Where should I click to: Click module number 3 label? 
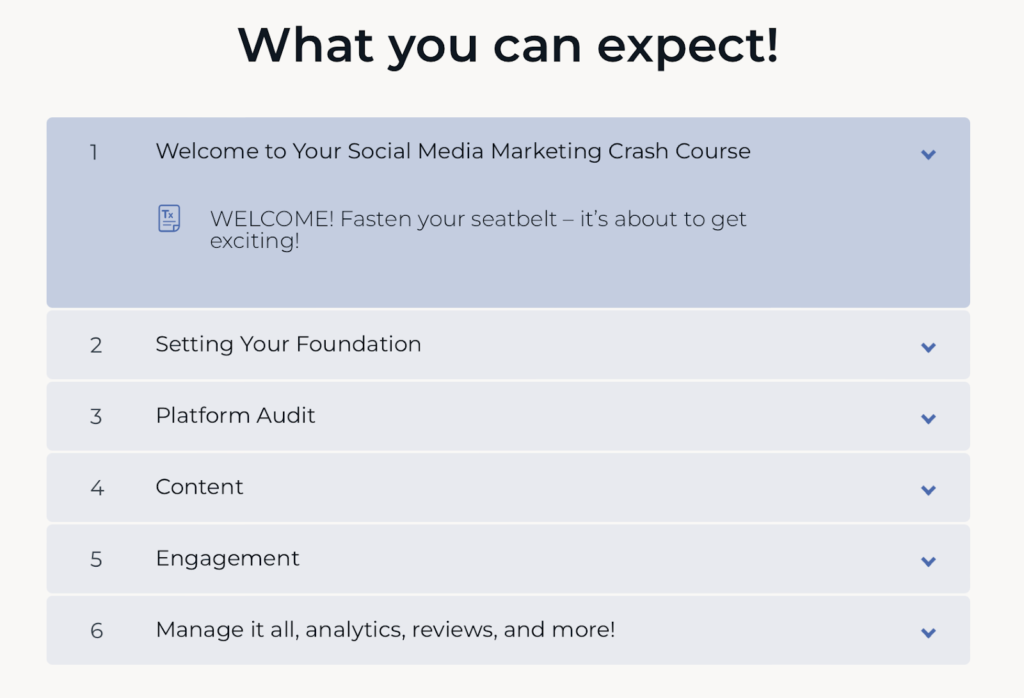pyautogui.click(x=96, y=417)
